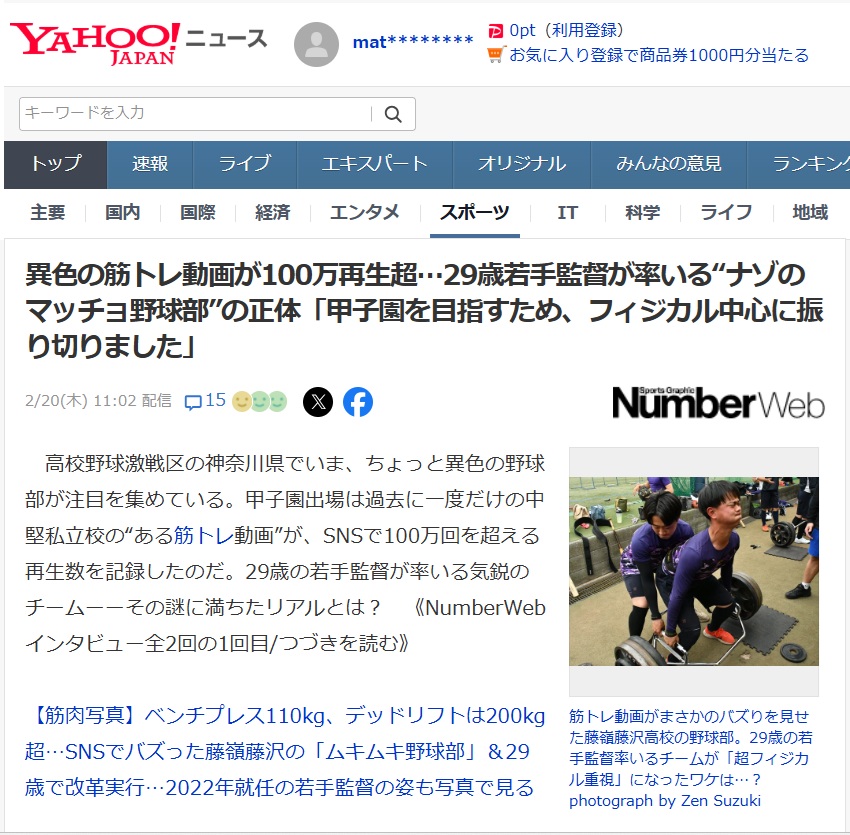Open the みんなの意見 navigation tab
850x835 pixels.
668,164
